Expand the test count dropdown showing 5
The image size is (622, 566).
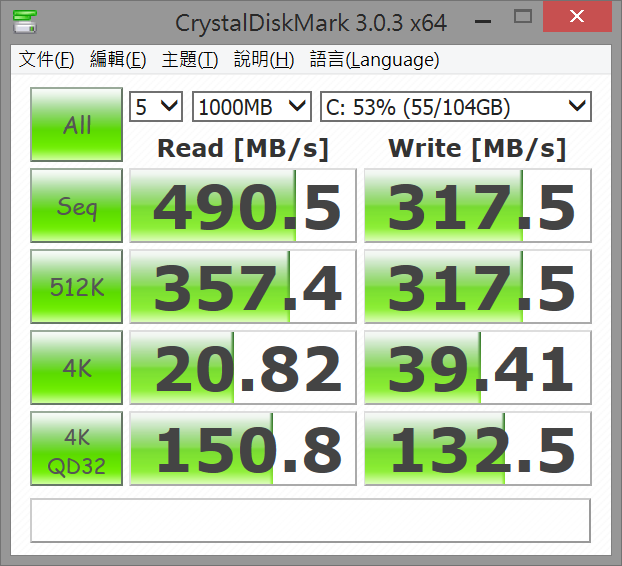[156, 107]
